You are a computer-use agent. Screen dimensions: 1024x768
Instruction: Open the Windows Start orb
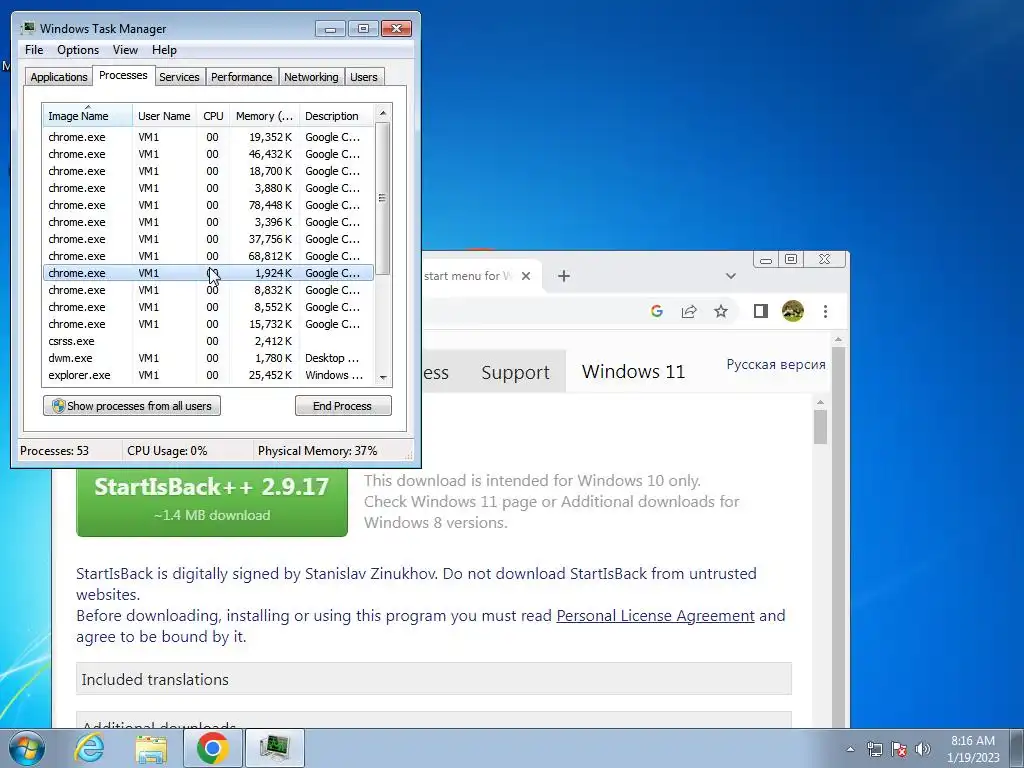point(27,748)
